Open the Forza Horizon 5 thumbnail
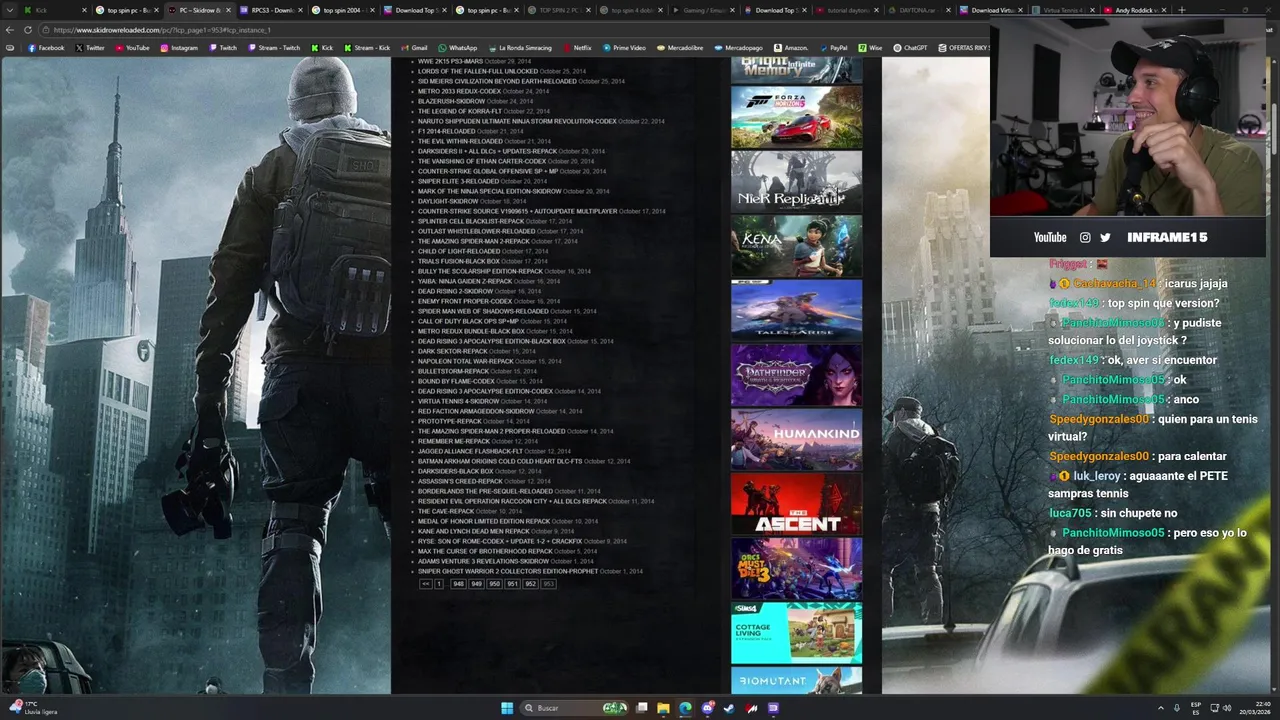The width and height of the screenshot is (1280, 720). 796,117
